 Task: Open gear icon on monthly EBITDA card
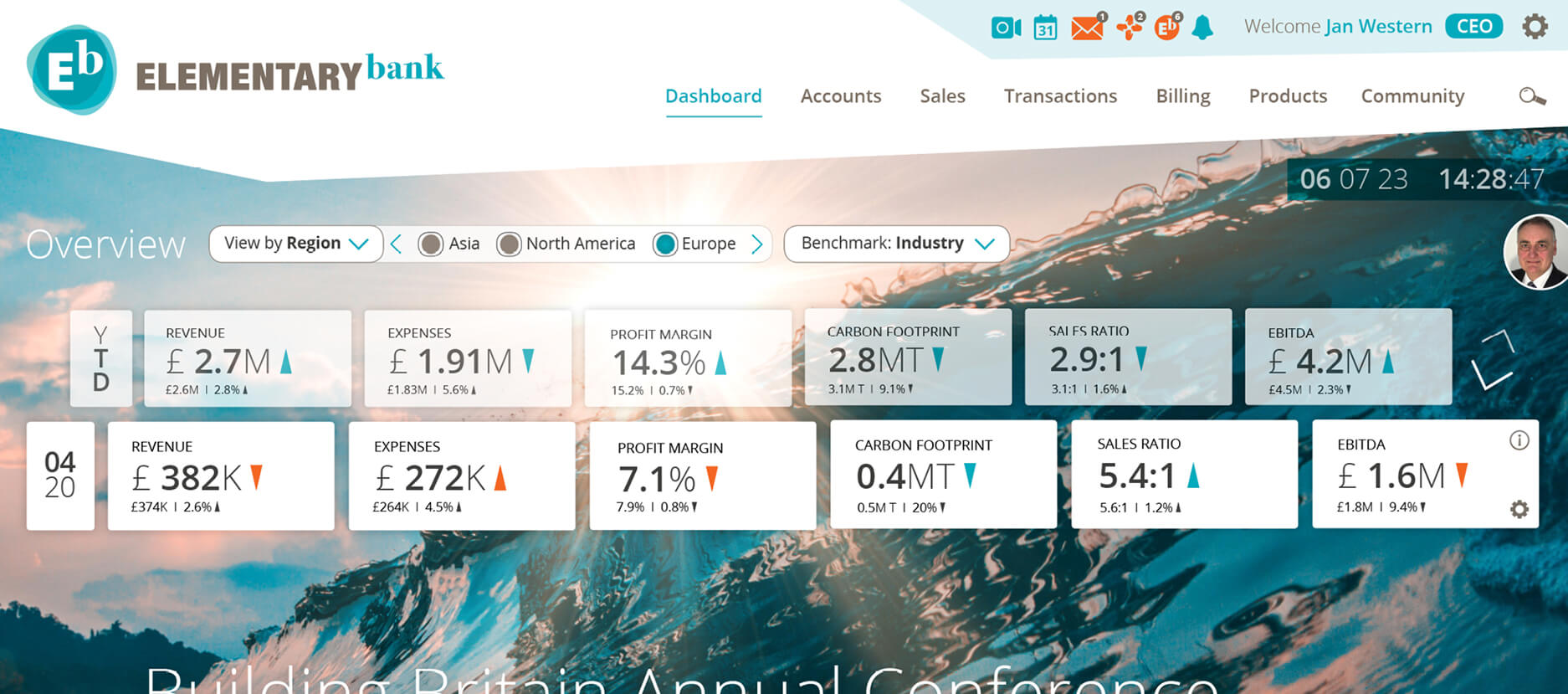[1519, 509]
